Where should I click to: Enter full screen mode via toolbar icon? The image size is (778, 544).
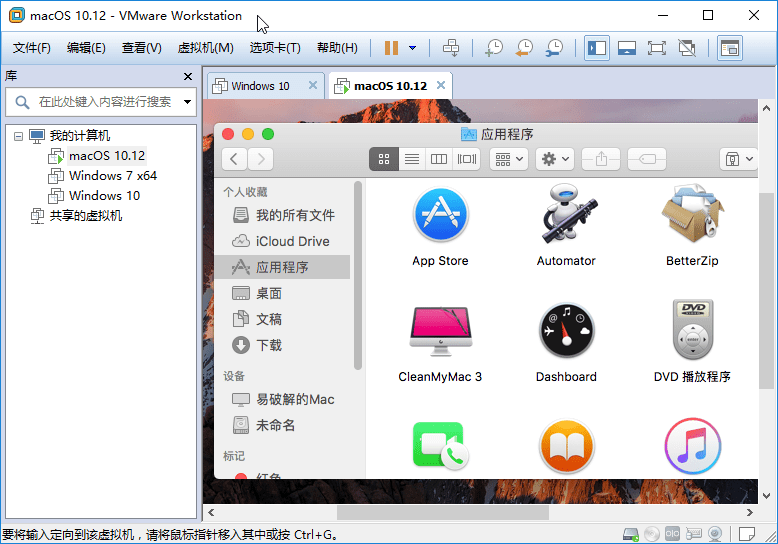click(x=656, y=48)
